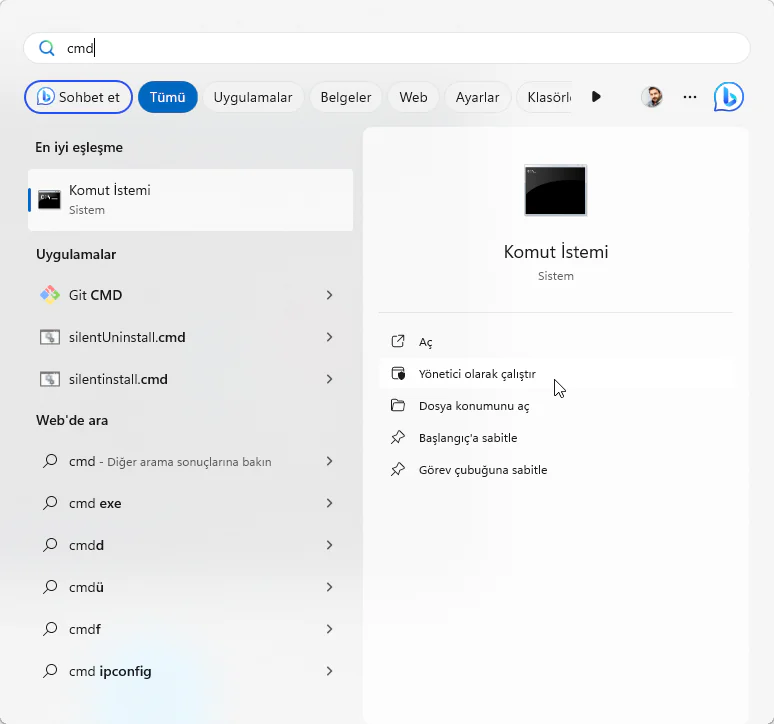Image resolution: width=774 pixels, height=724 pixels.
Task: Select web suggestion 'cmdf'
Action: pos(191,629)
